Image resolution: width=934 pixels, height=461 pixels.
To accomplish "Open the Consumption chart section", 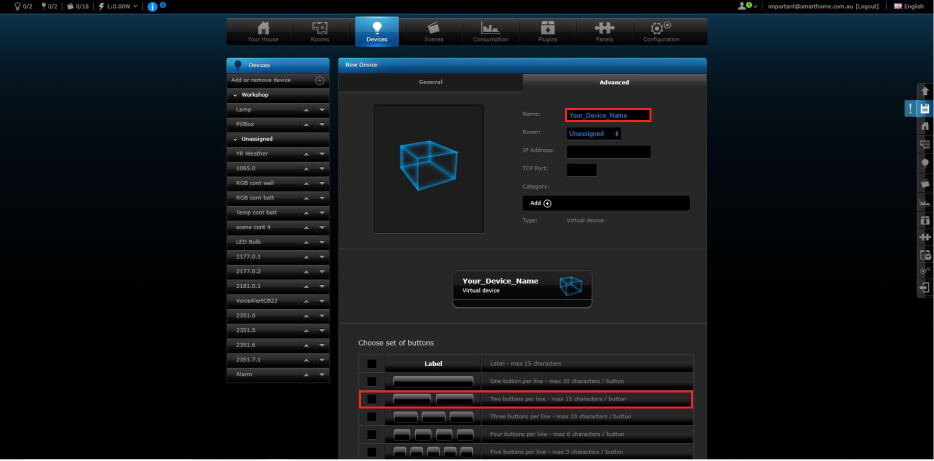I will click(491, 32).
